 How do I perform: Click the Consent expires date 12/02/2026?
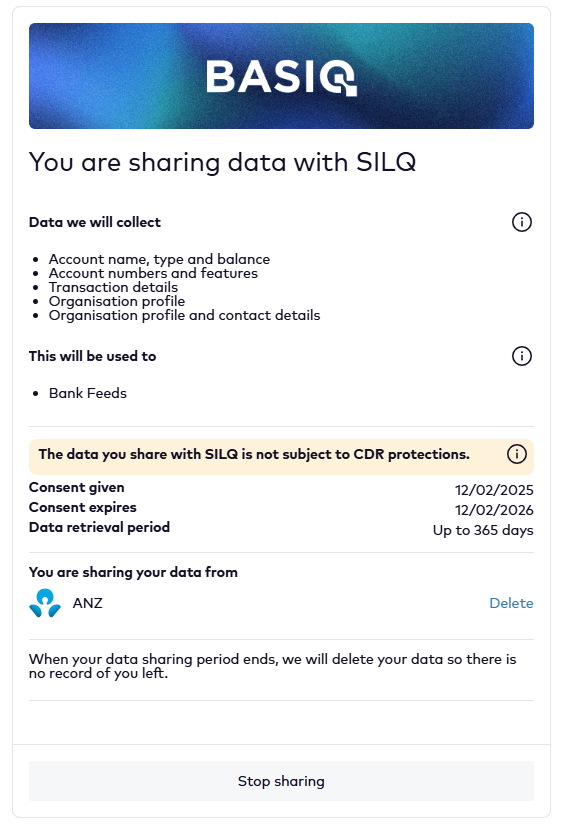point(494,510)
